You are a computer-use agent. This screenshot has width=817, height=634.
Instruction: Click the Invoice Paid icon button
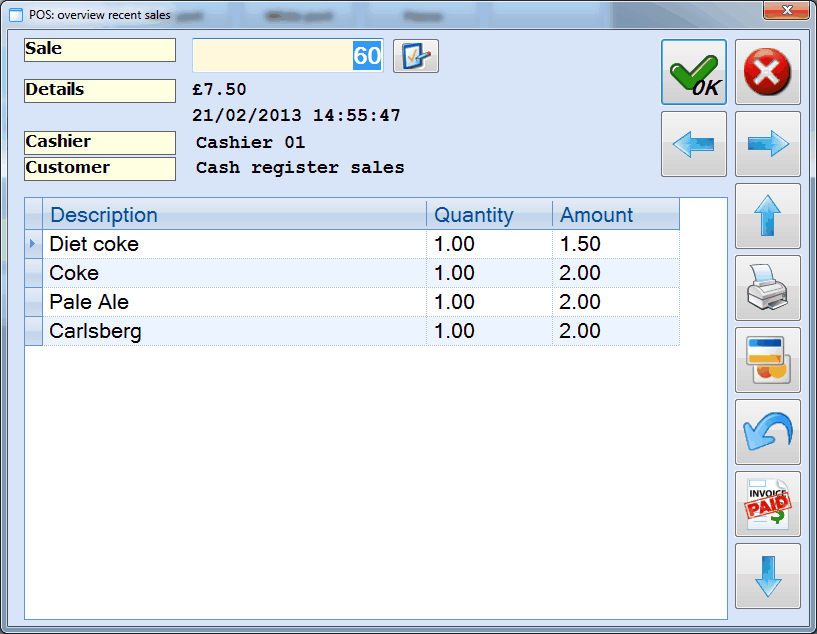pos(767,504)
